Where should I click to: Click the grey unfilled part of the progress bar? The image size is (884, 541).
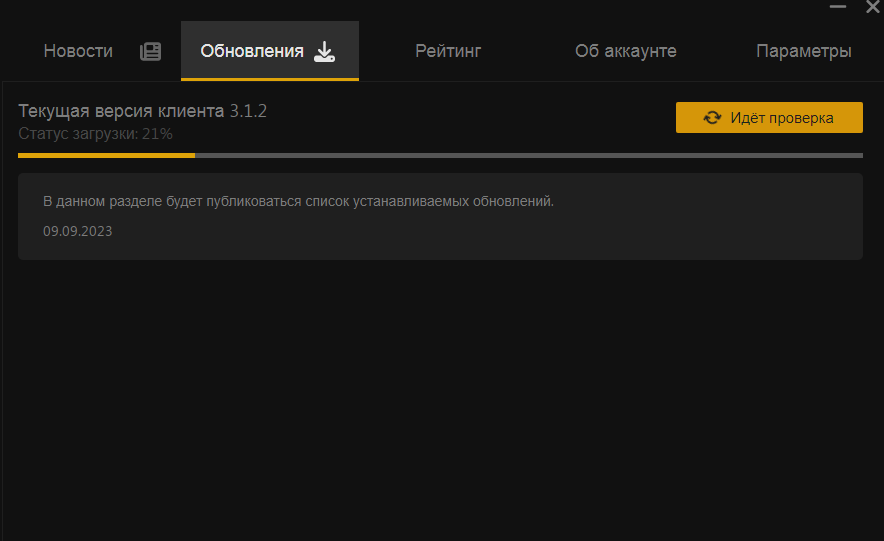(528, 155)
